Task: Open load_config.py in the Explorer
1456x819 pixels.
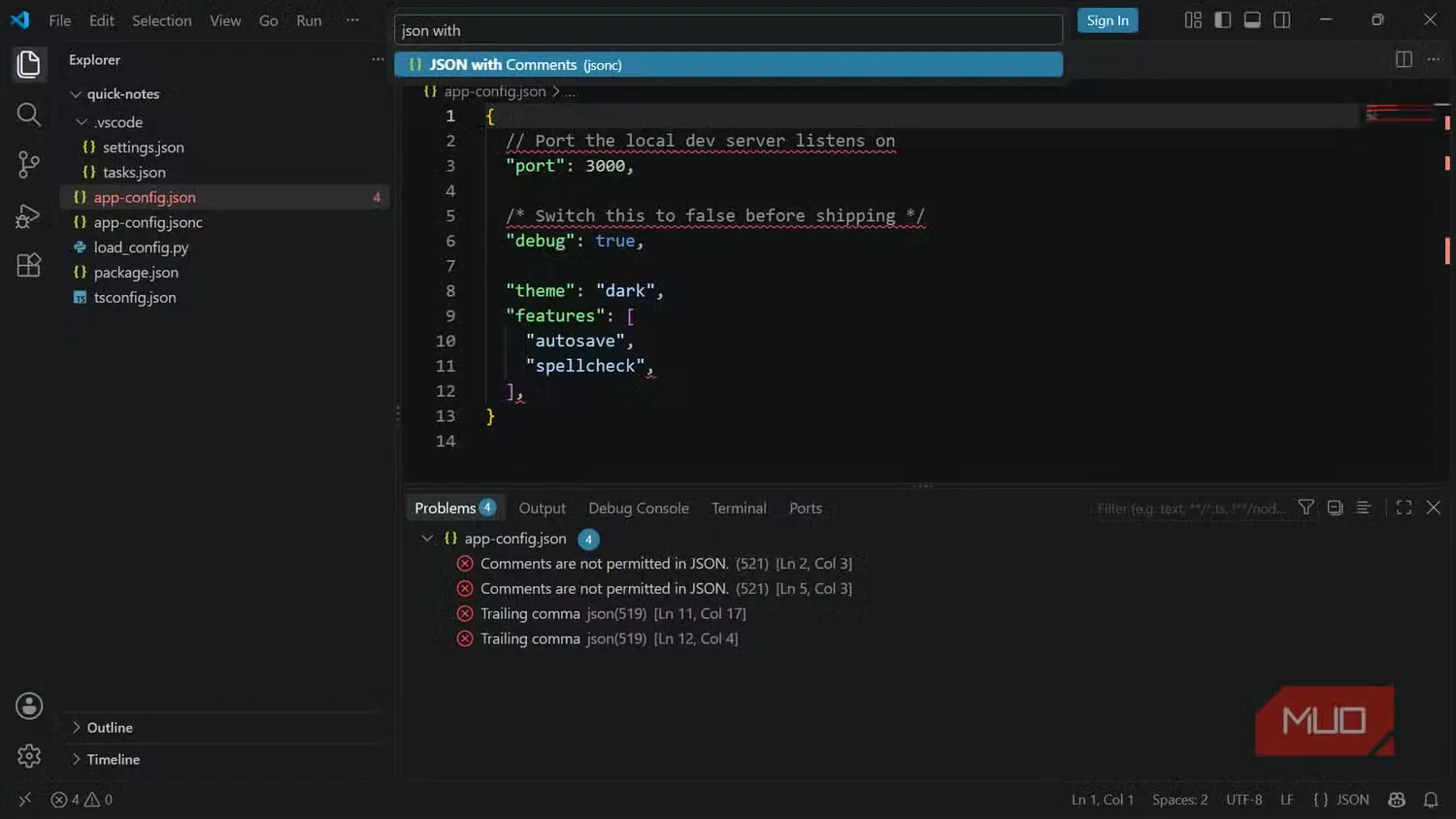Action: [141, 247]
